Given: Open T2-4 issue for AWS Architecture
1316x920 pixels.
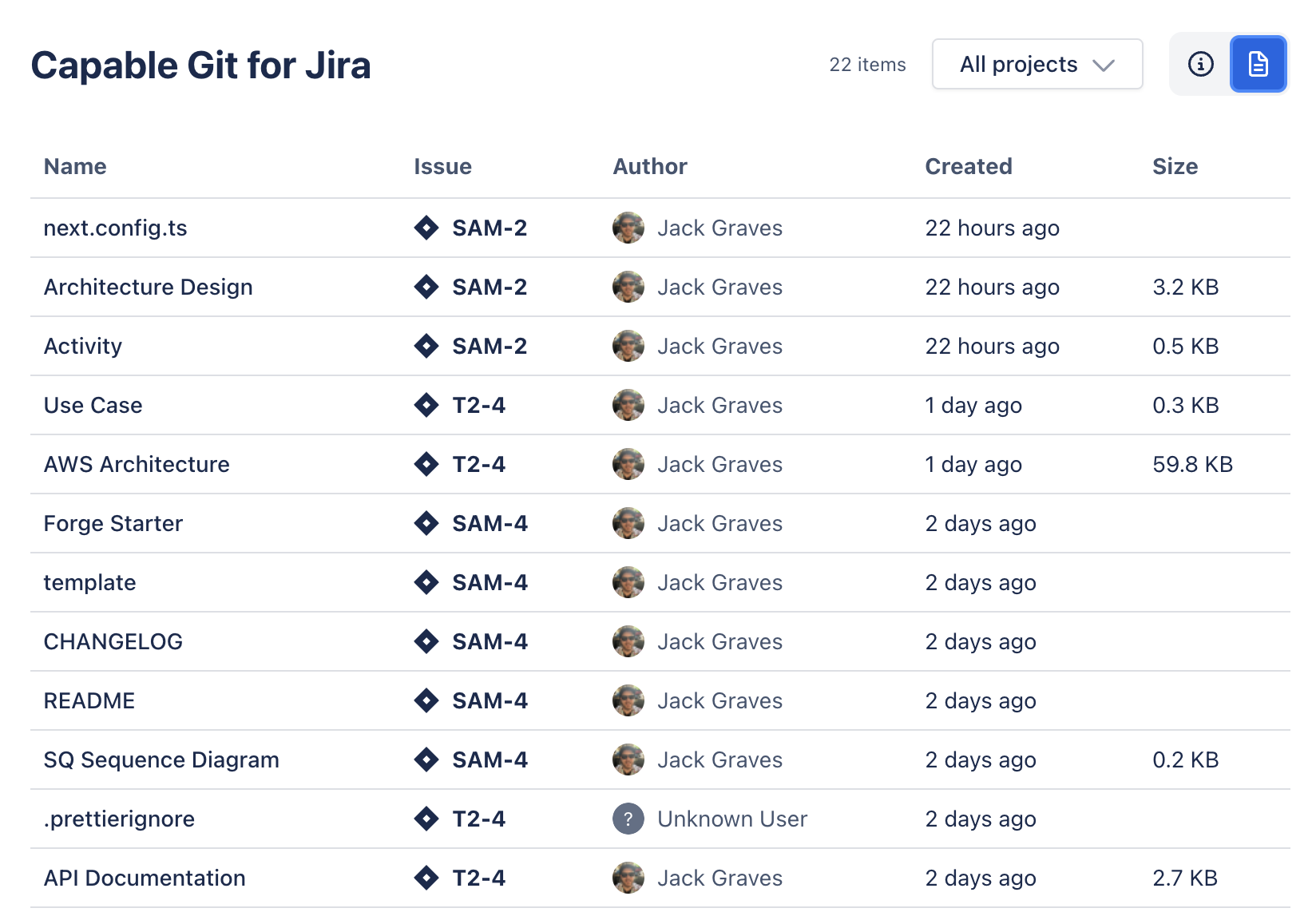Looking at the screenshot, I should point(478,464).
